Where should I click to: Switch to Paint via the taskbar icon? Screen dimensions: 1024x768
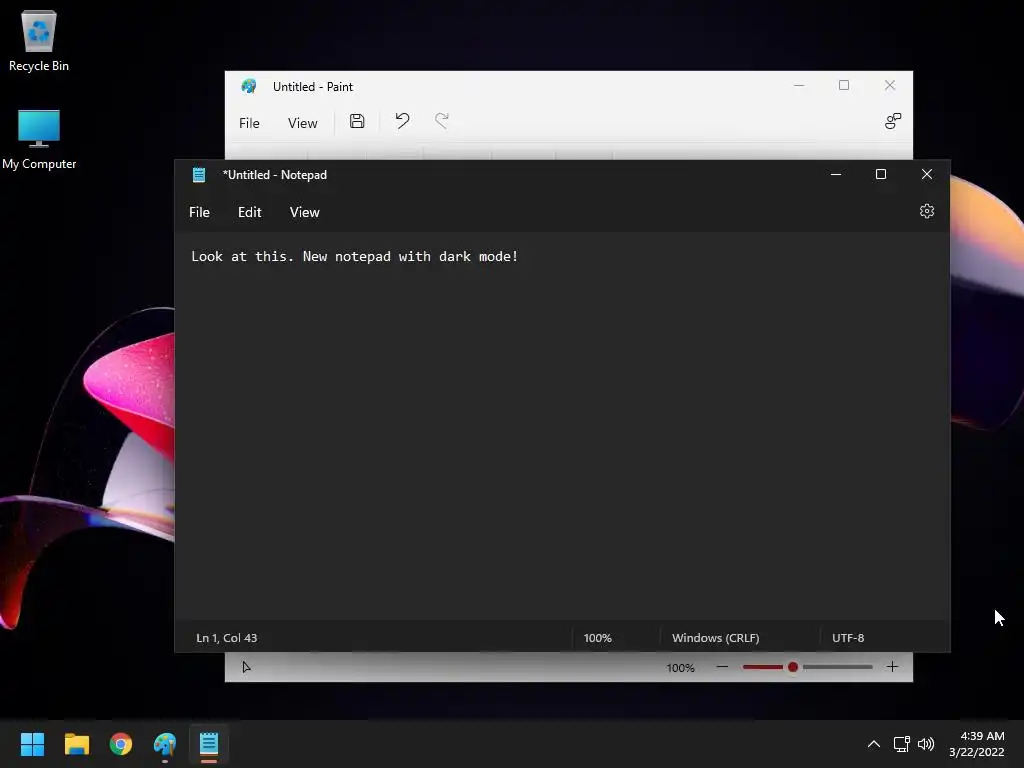[165, 744]
